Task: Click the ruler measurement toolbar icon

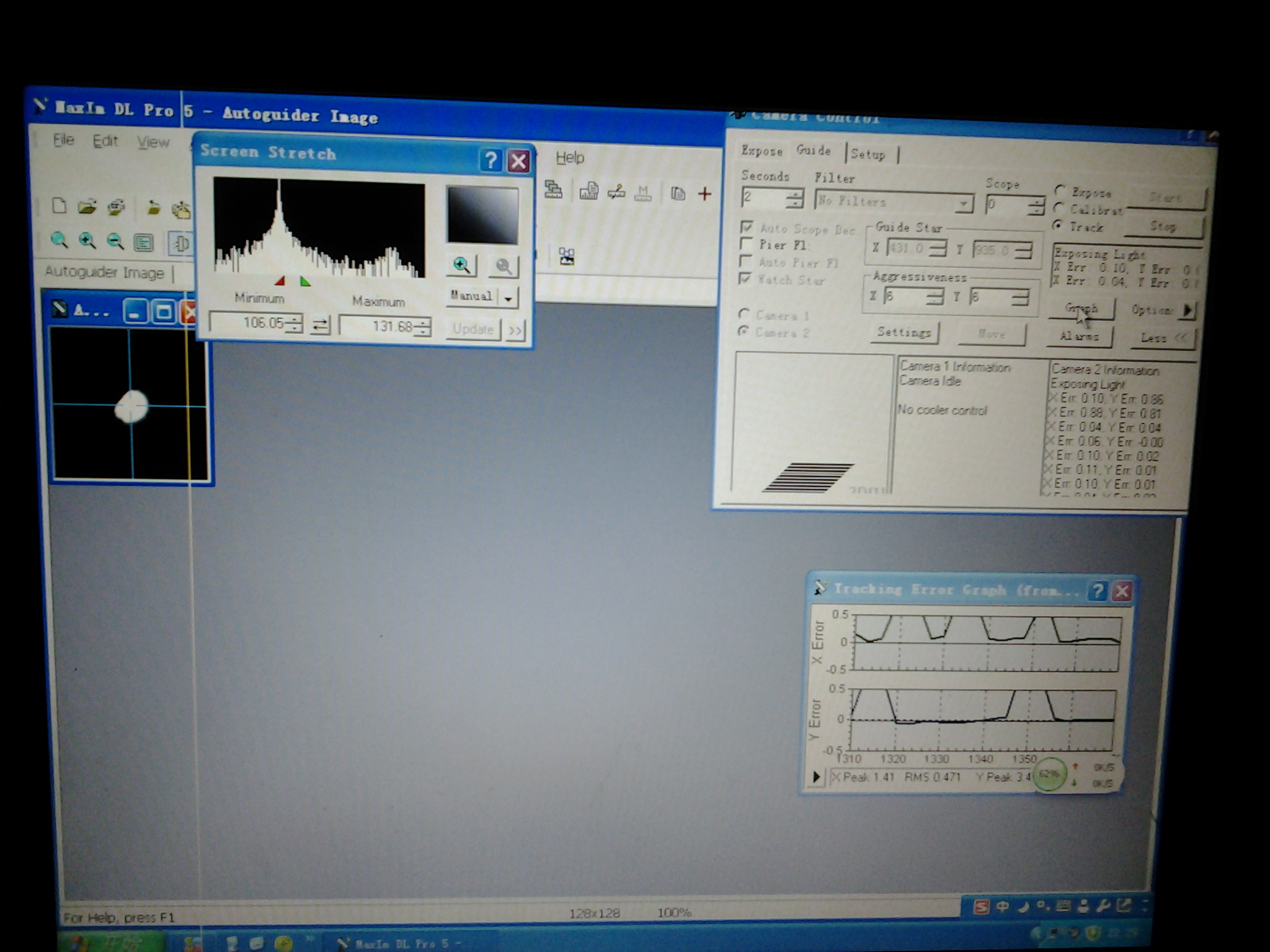Action: 616,193
